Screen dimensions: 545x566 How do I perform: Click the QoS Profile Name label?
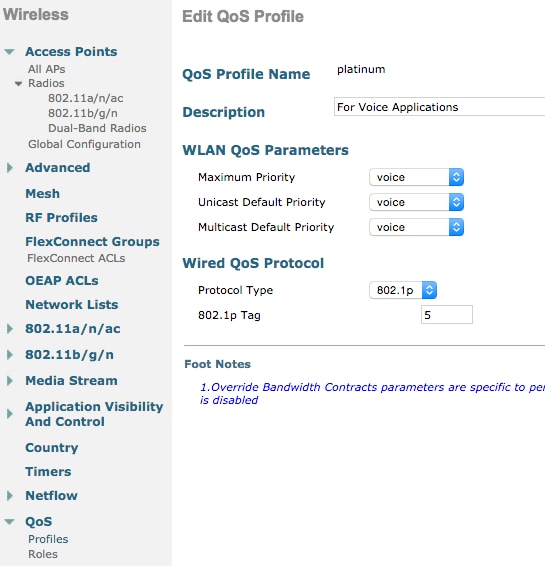pyautogui.click(x=246, y=74)
